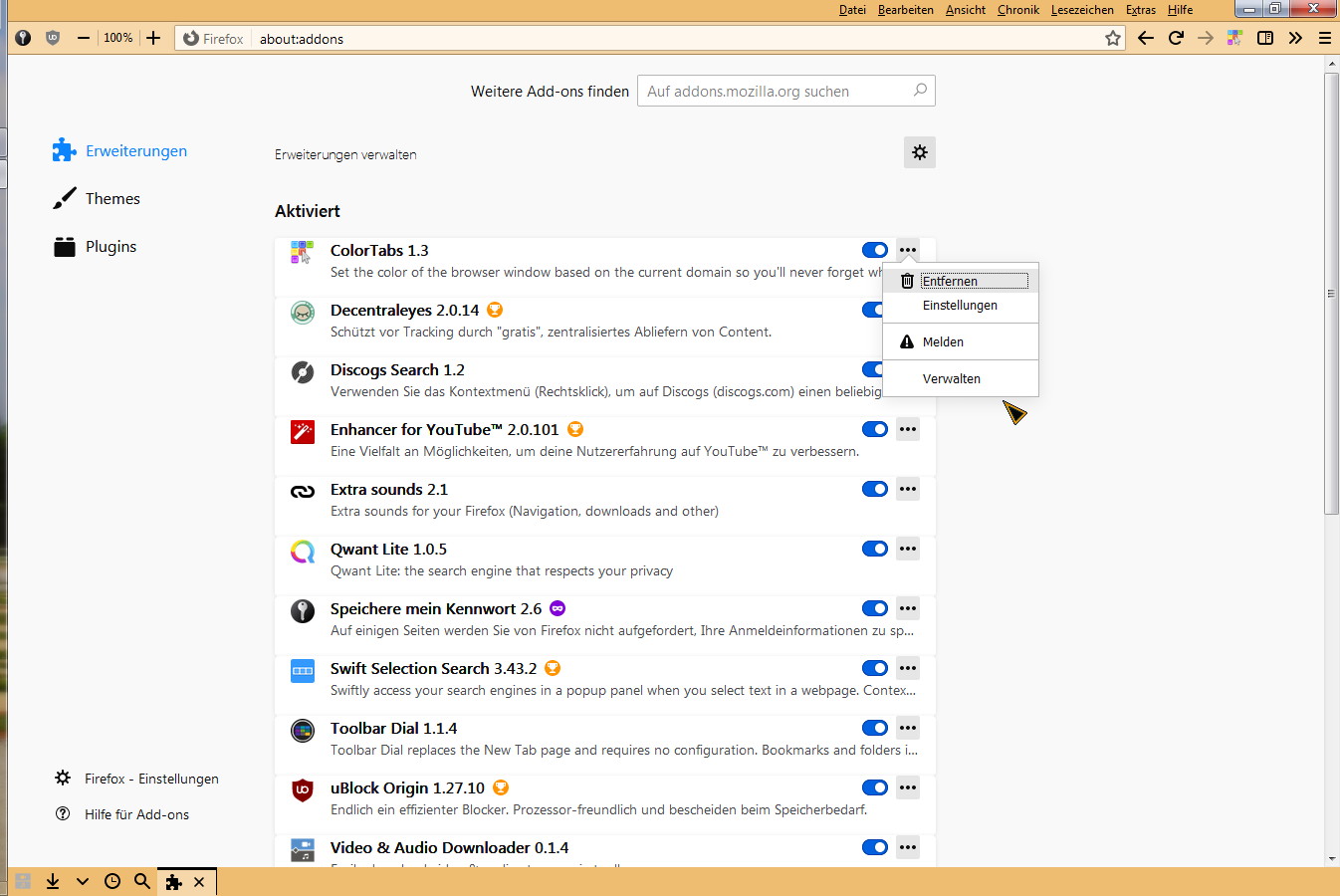Select the puzzle-piece add-ons tab at bottom

[174, 881]
